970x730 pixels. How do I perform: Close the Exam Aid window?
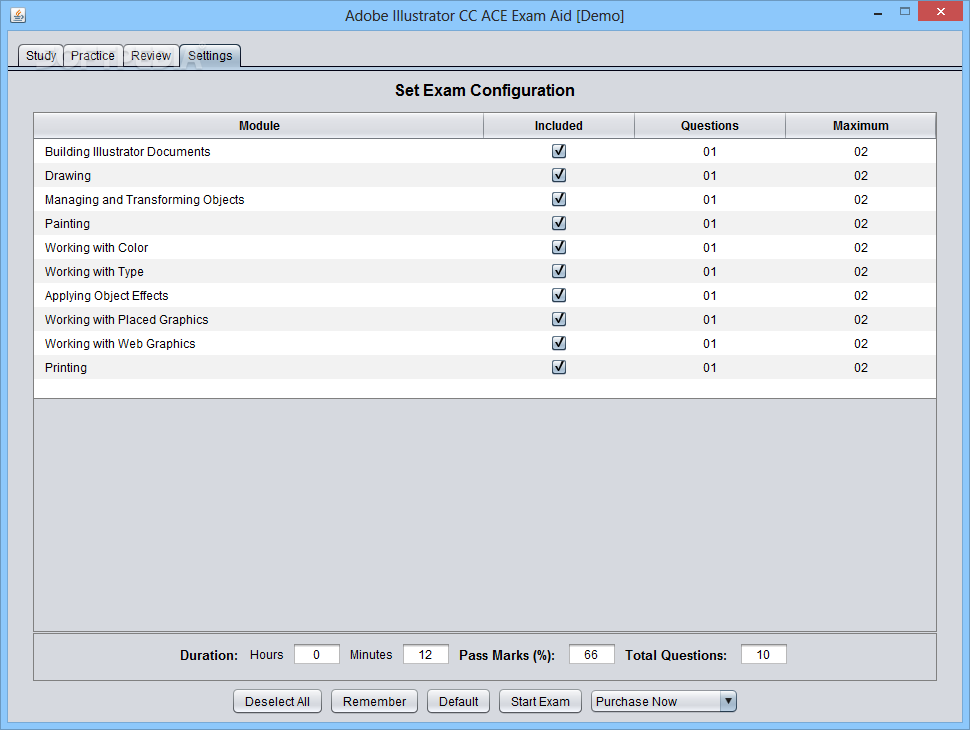940,12
